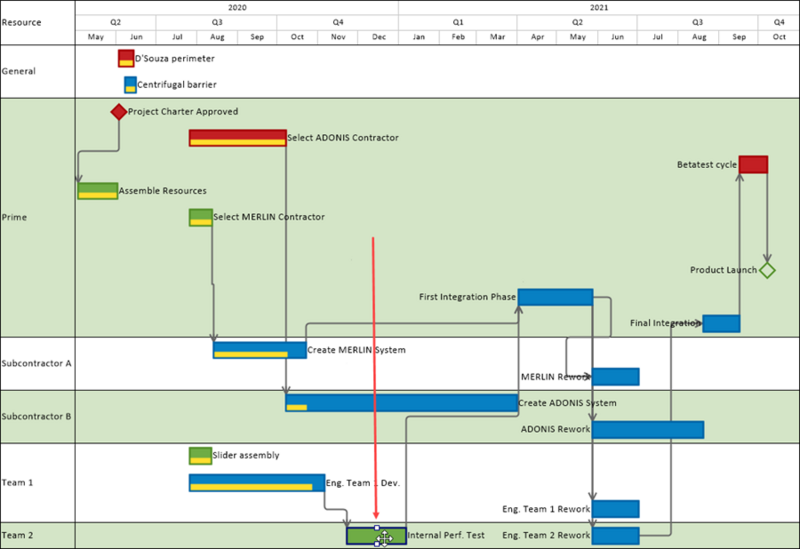800x549 pixels.
Task: Select the Team 1 row label
Action: pos(17,483)
